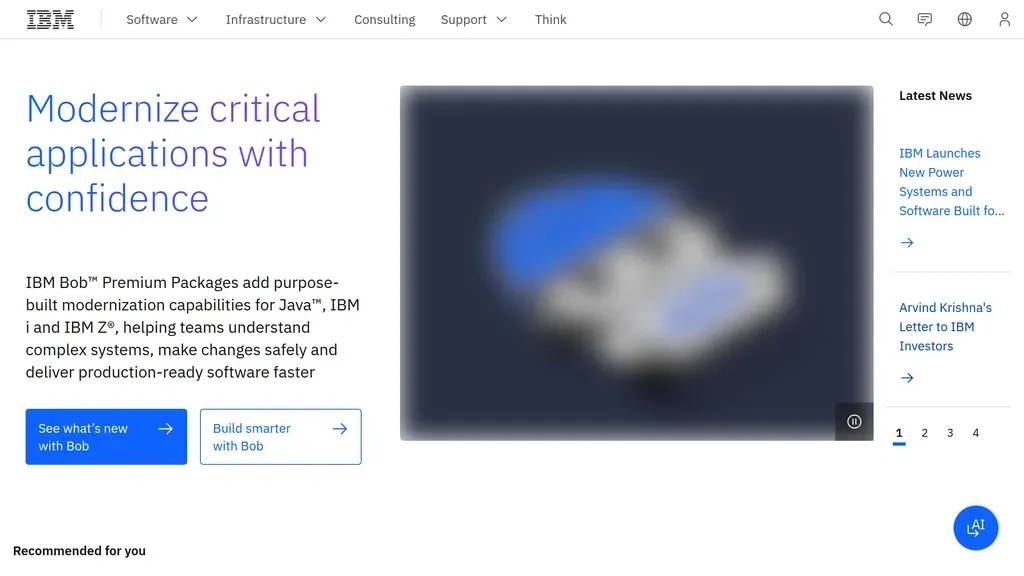This screenshot has width=1024, height=576.
Task: Expand the Support menu chevron
Action: click(x=502, y=20)
